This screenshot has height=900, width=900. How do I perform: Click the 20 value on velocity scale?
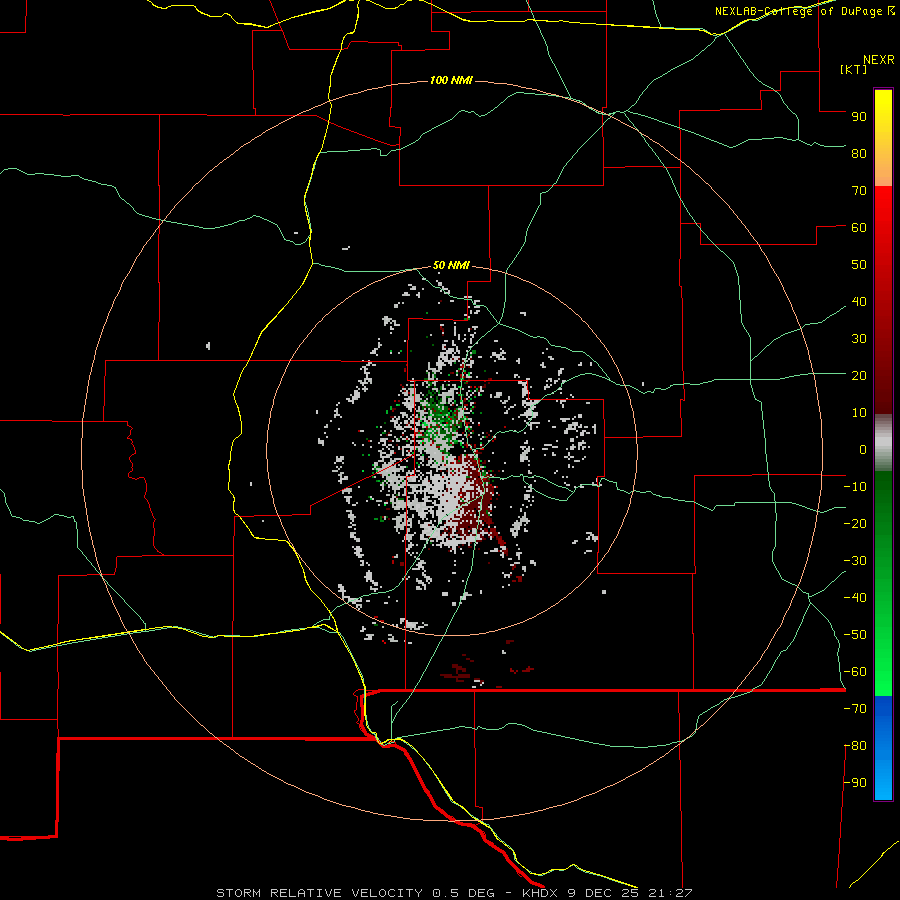[x=859, y=375]
